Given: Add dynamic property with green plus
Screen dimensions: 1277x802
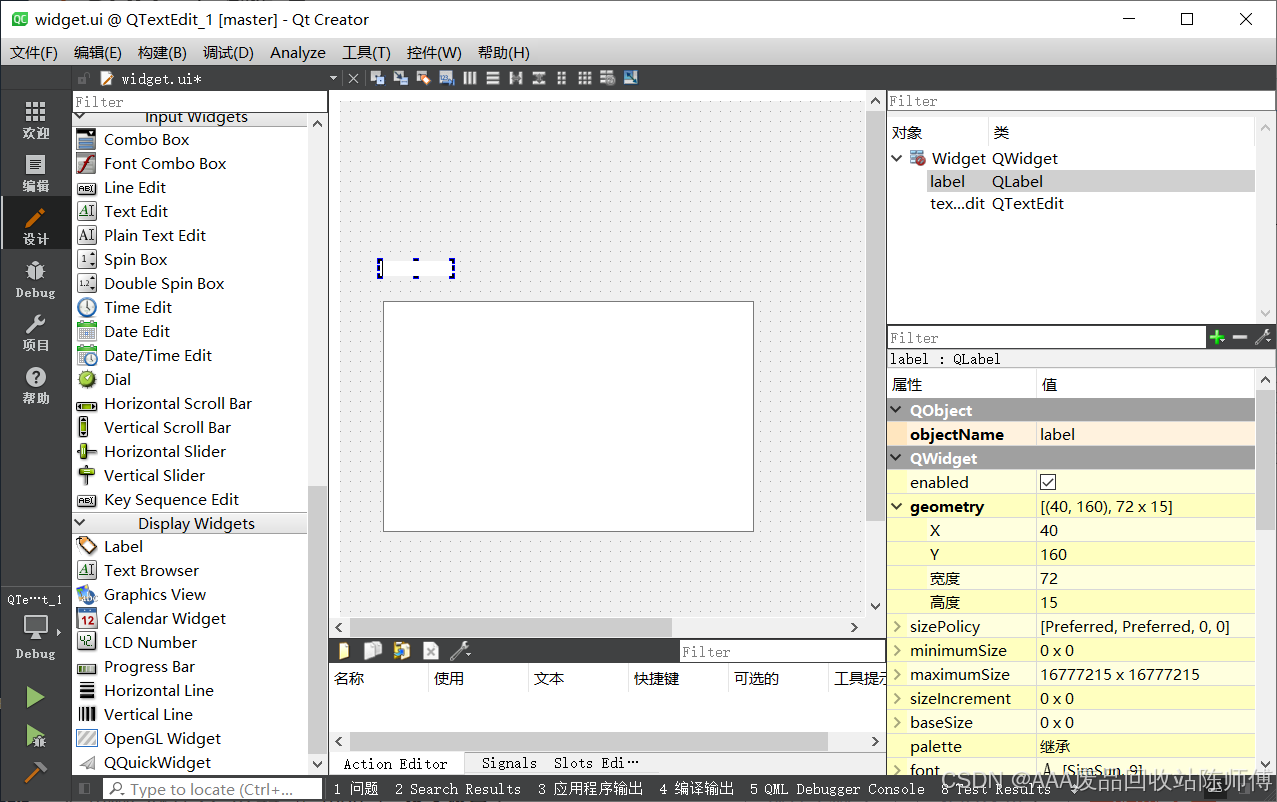Looking at the screenshot, I should click(x=1217, y=338).
